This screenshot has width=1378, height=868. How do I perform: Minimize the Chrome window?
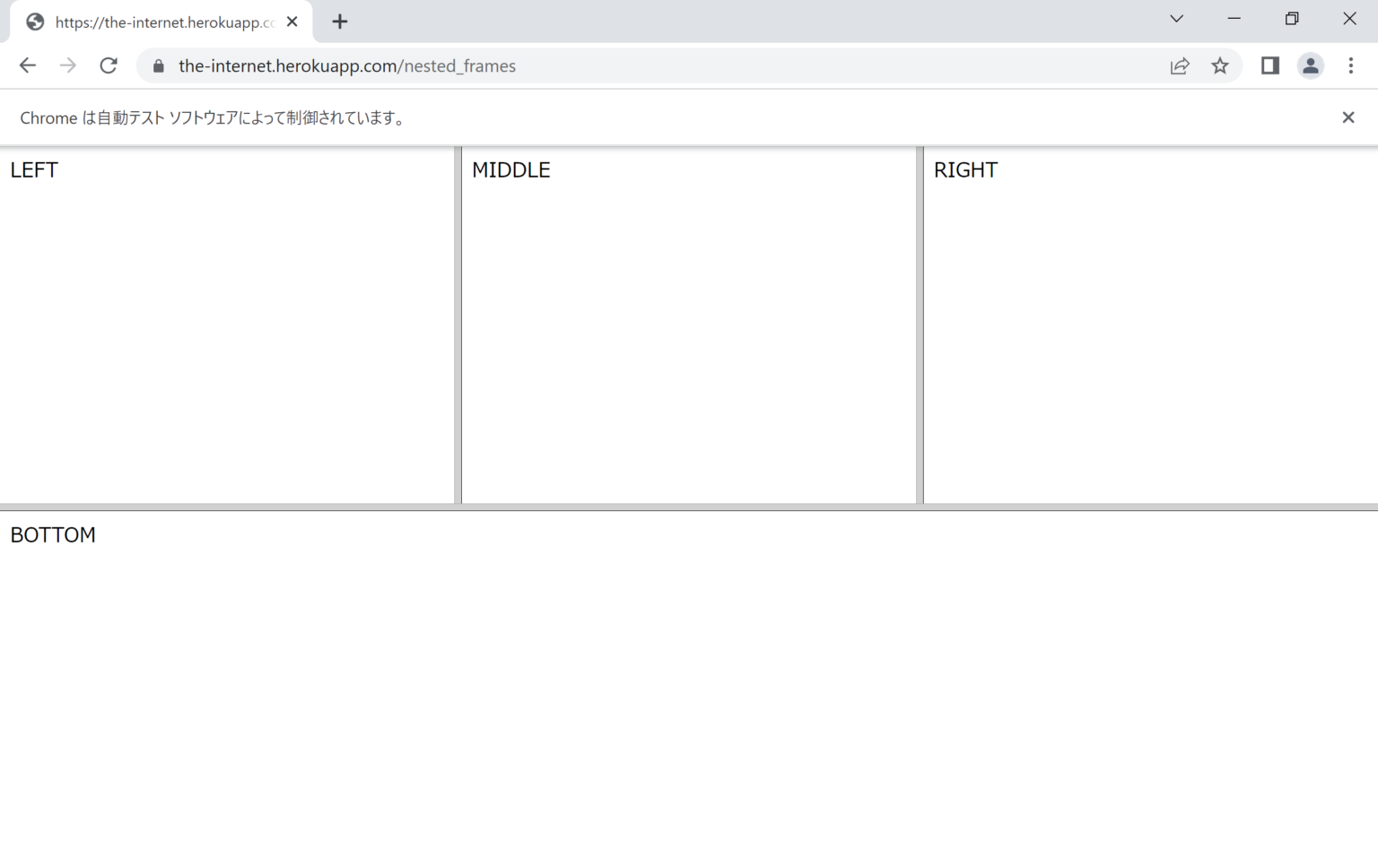coord(1234,19)
